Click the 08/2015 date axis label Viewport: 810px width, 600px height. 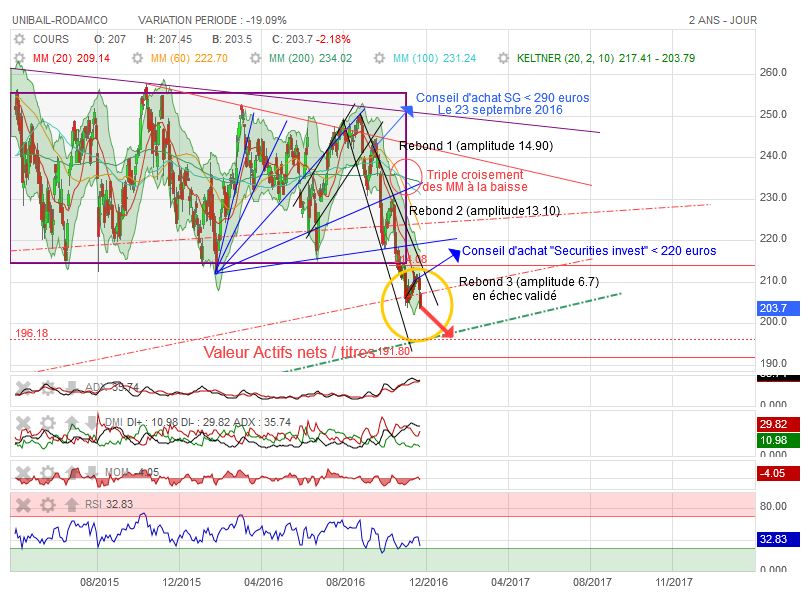(99, 582)
